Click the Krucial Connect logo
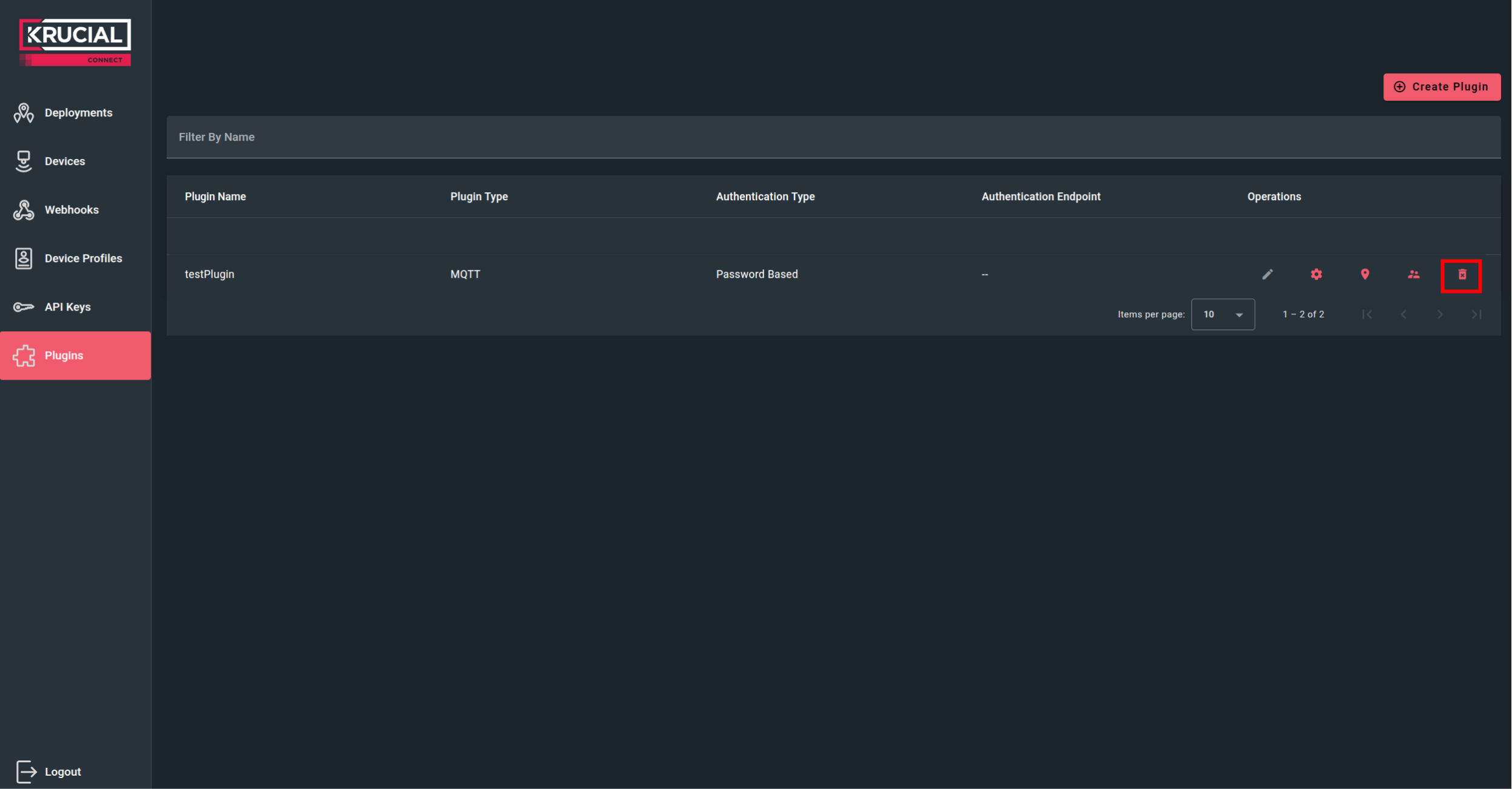Image resolution: width=1512 pixels, height=789 pixels. 75,41
